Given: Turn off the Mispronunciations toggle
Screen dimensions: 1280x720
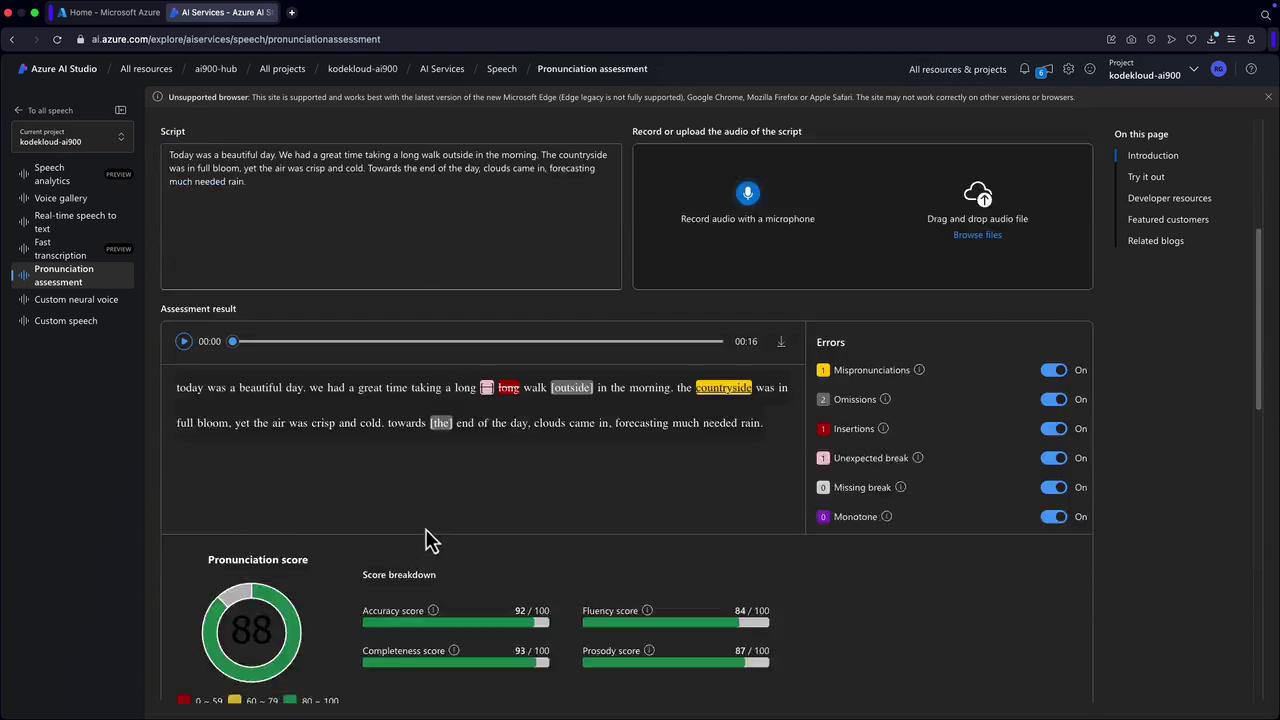Looking at the screenshot, I should (x=1054, y=370).
